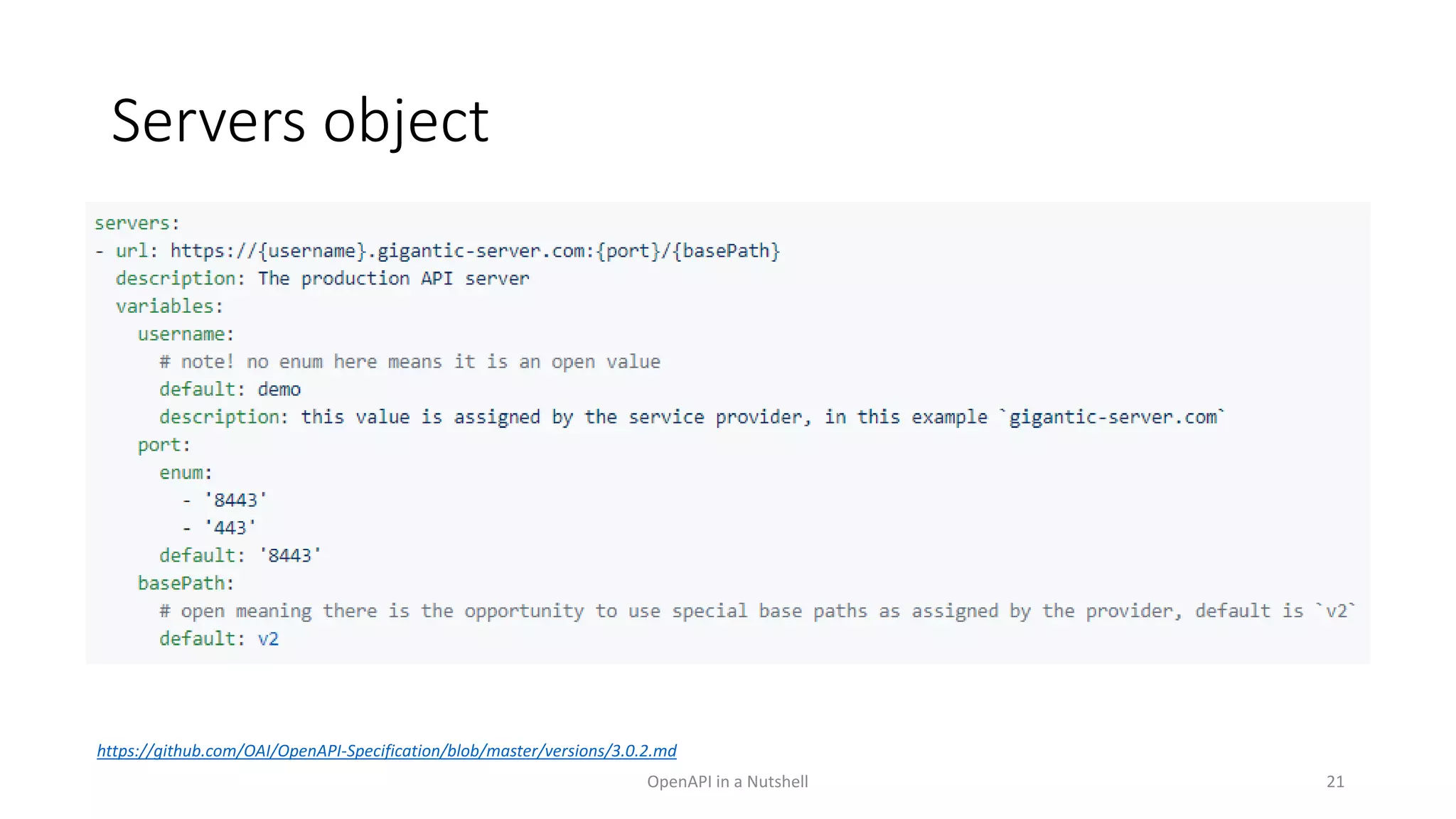1456x819 pixels.
Task: Click the "basePath:" variable key
Action: click(186, 584)
